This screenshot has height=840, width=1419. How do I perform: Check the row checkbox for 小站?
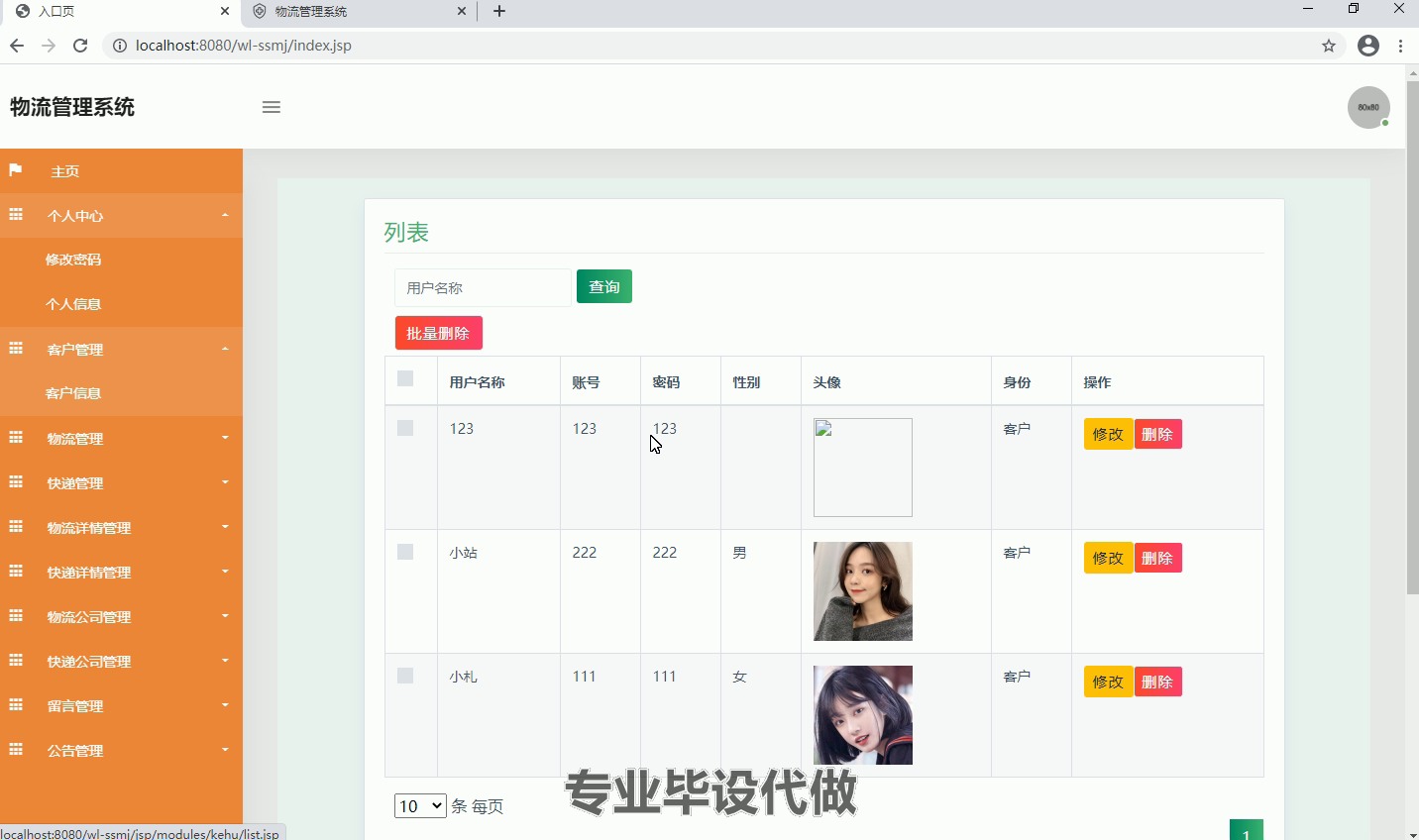coord(405,552)
